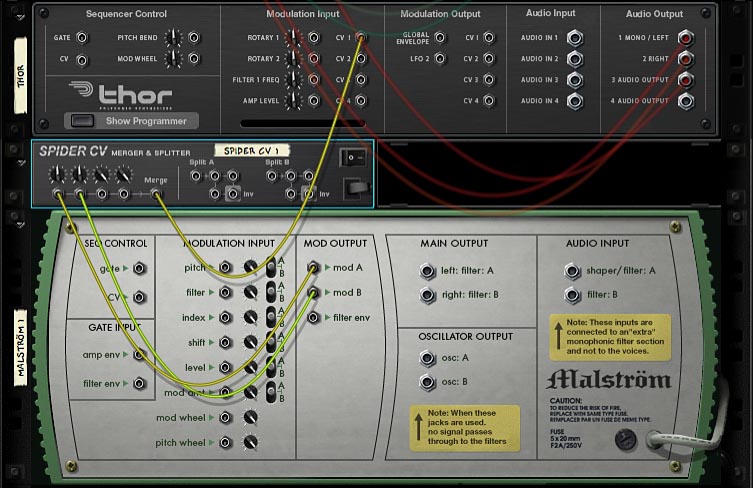This screenshot has width=753, height=488.
Task: Click Thor's Audio In 1 jack
Action: [x=575, y=38]
